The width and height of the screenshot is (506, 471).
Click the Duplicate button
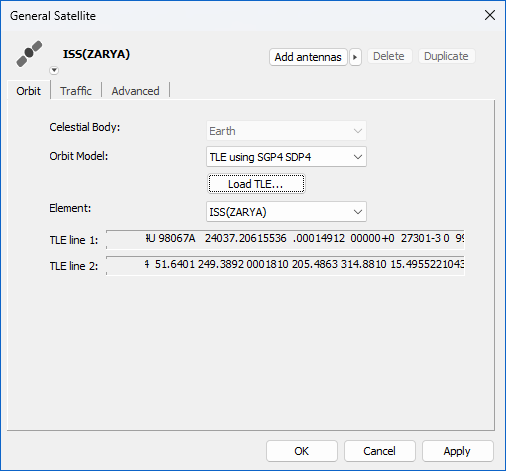tap(446, 56)
